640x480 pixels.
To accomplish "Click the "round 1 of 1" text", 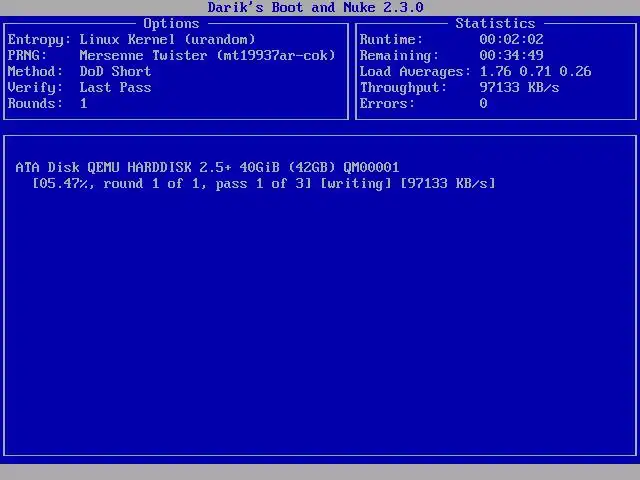I will tap(151, 183).
